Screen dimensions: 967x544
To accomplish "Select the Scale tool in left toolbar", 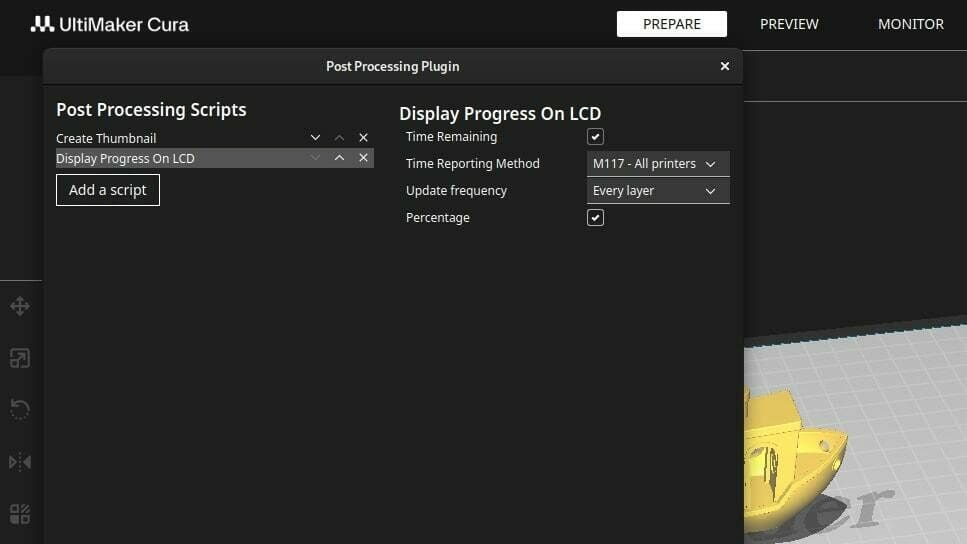I will point(20,358).
